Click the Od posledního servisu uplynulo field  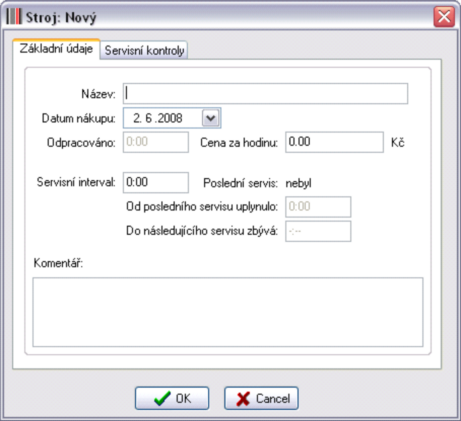pos(318,207)
